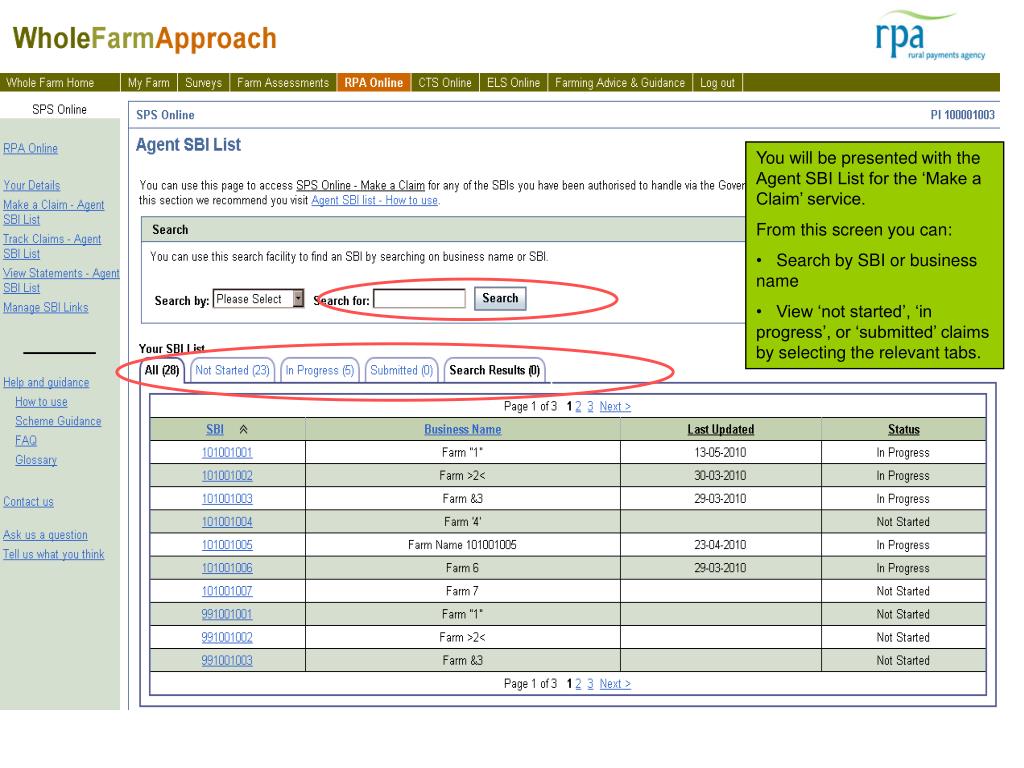Click Ask us a question link

click(45, 535)
